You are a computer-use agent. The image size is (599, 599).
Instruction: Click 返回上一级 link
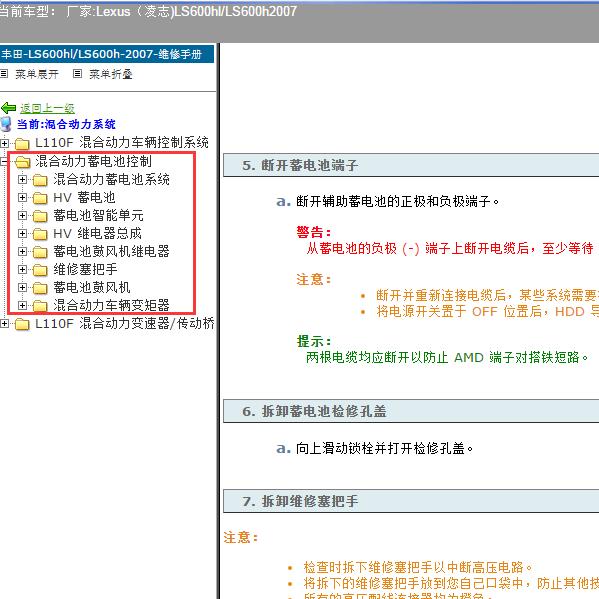coord(47,108)
